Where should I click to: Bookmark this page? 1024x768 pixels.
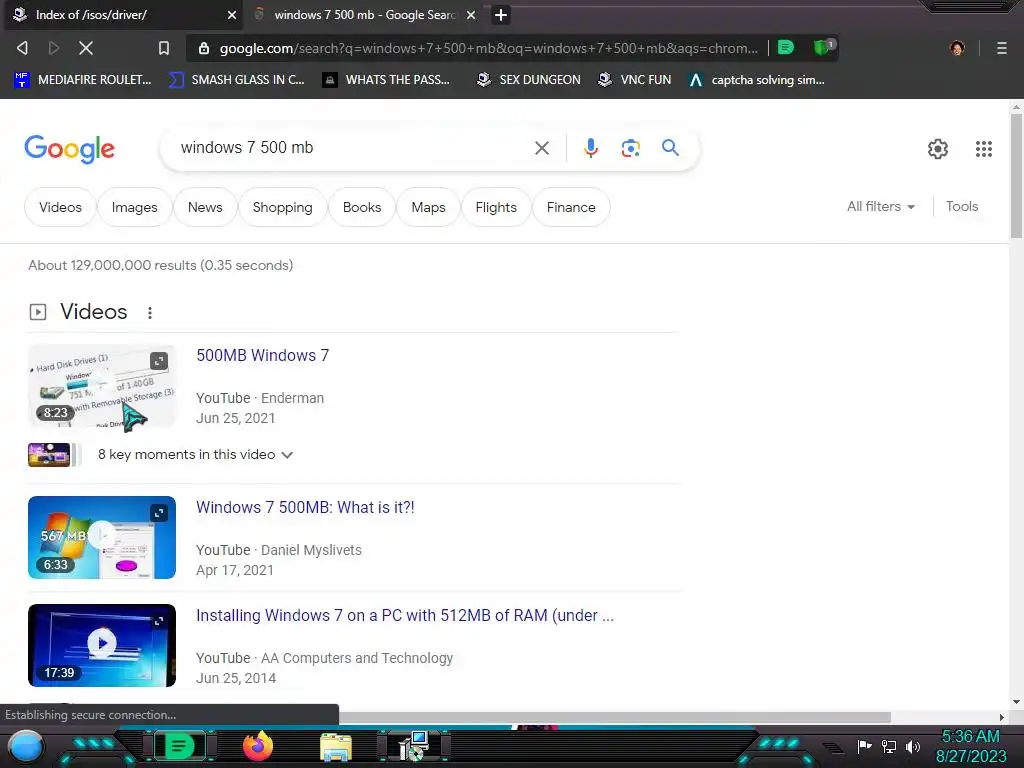pos(164,48)
